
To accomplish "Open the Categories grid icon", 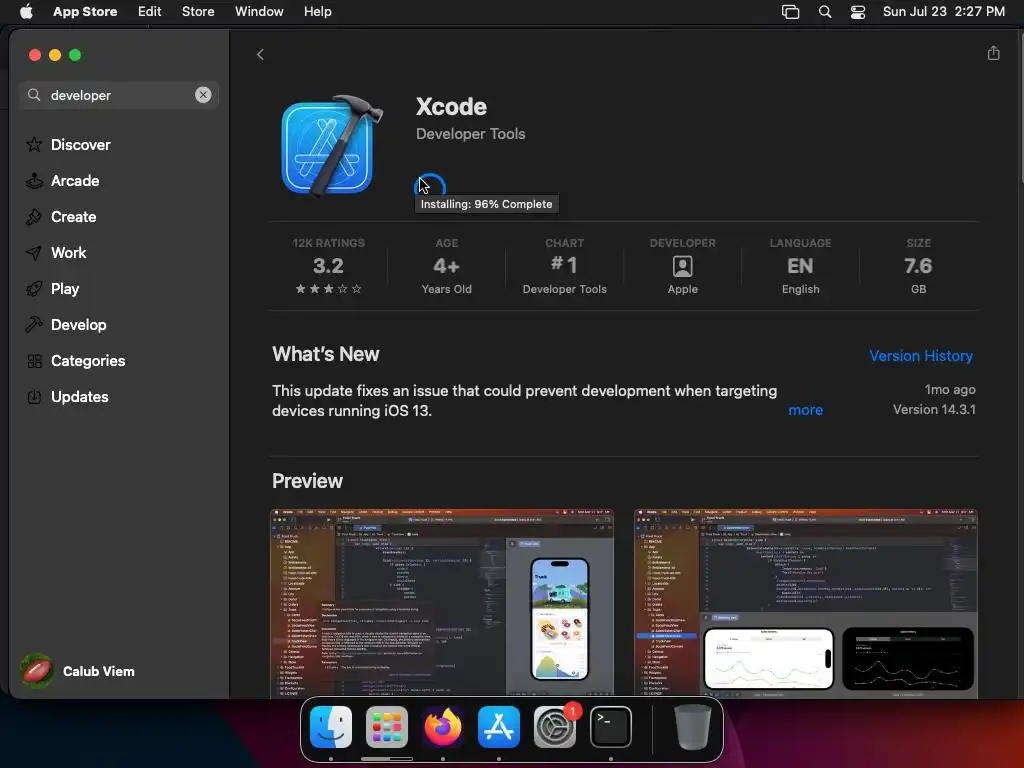I will [34, 360].
